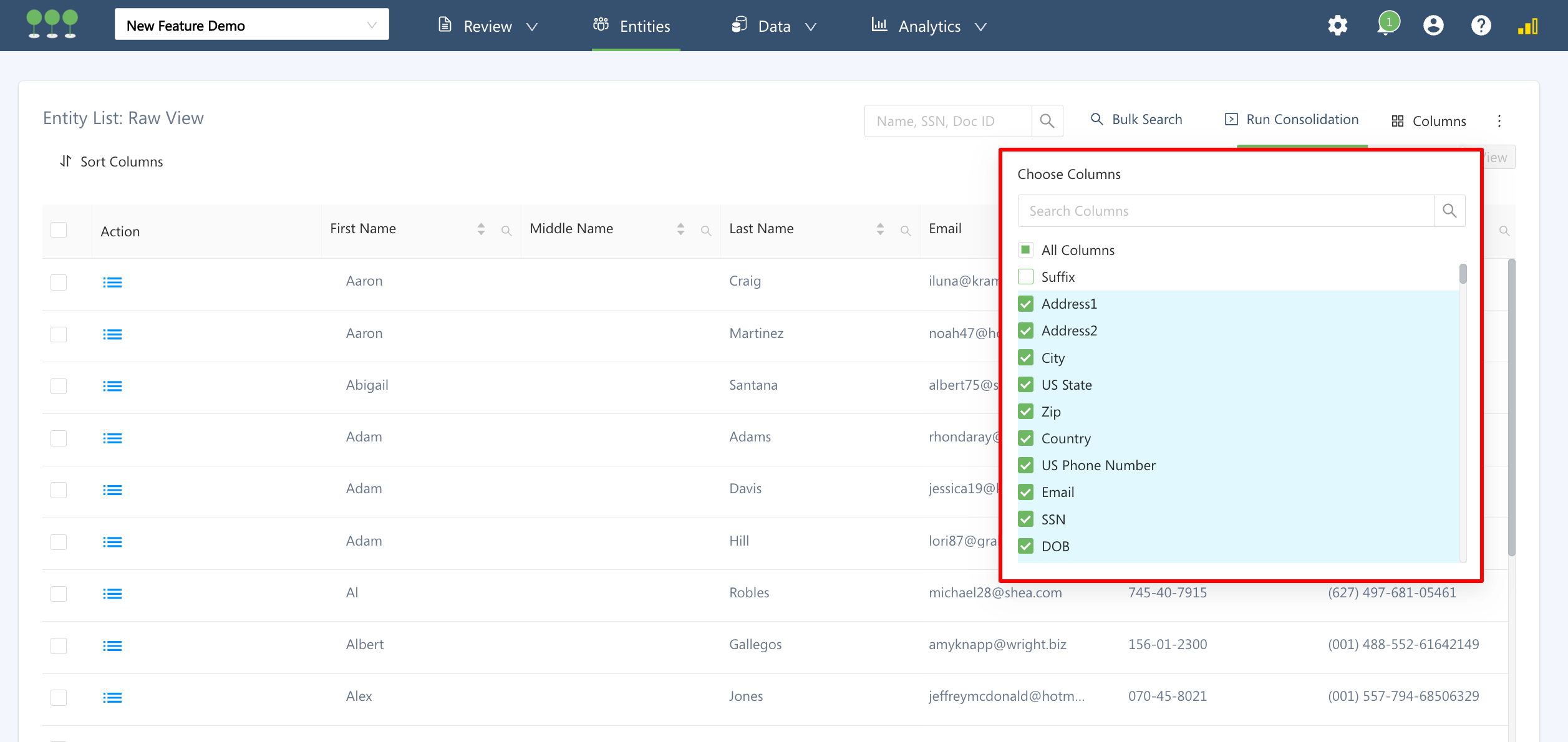Expand the Analytics menu dropdown
Image resolution: width=1568 pixels, height=742 pixels.
tap(929, 26)
